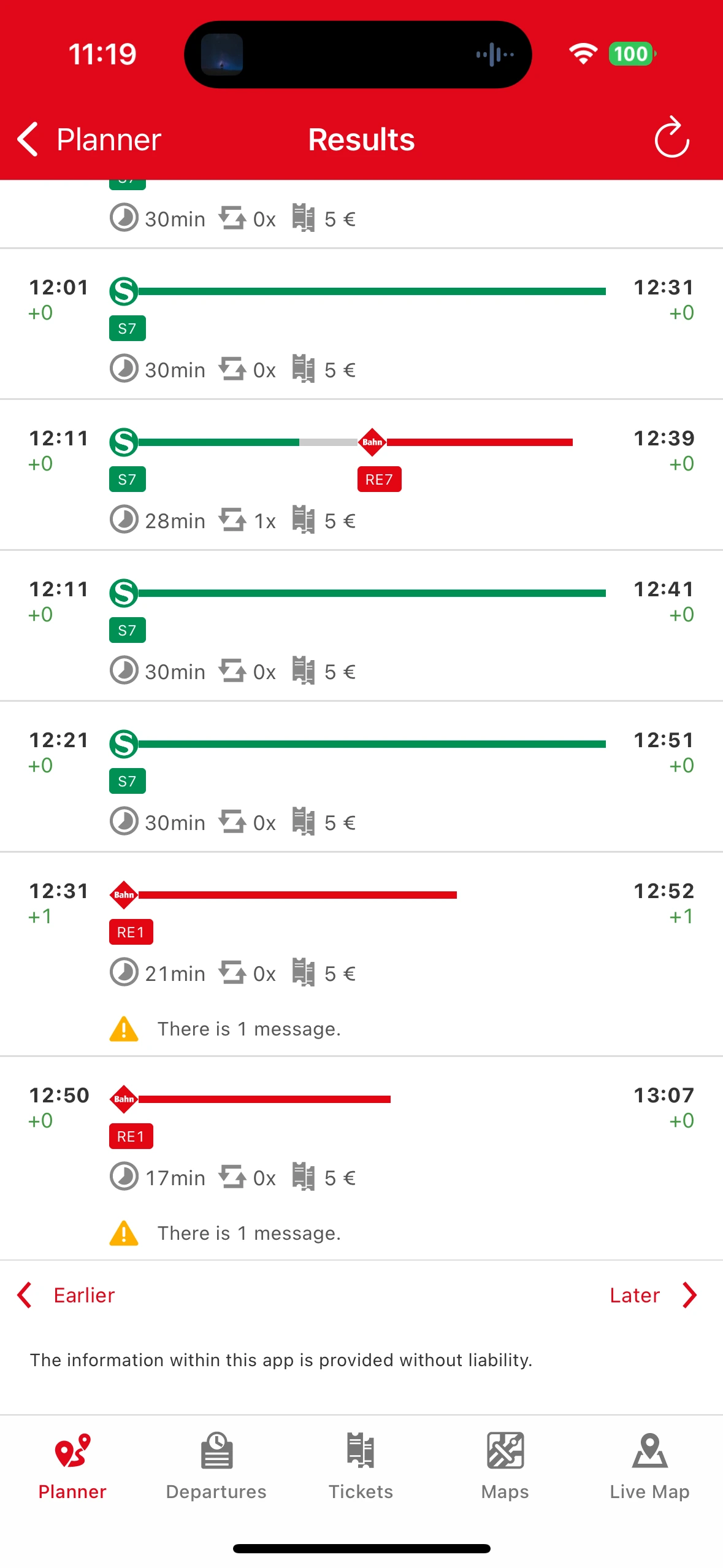The width and height of the screenshot is (723, 1568).
Task: Open the Live Map tab
Action: [x=649, y=1466]
